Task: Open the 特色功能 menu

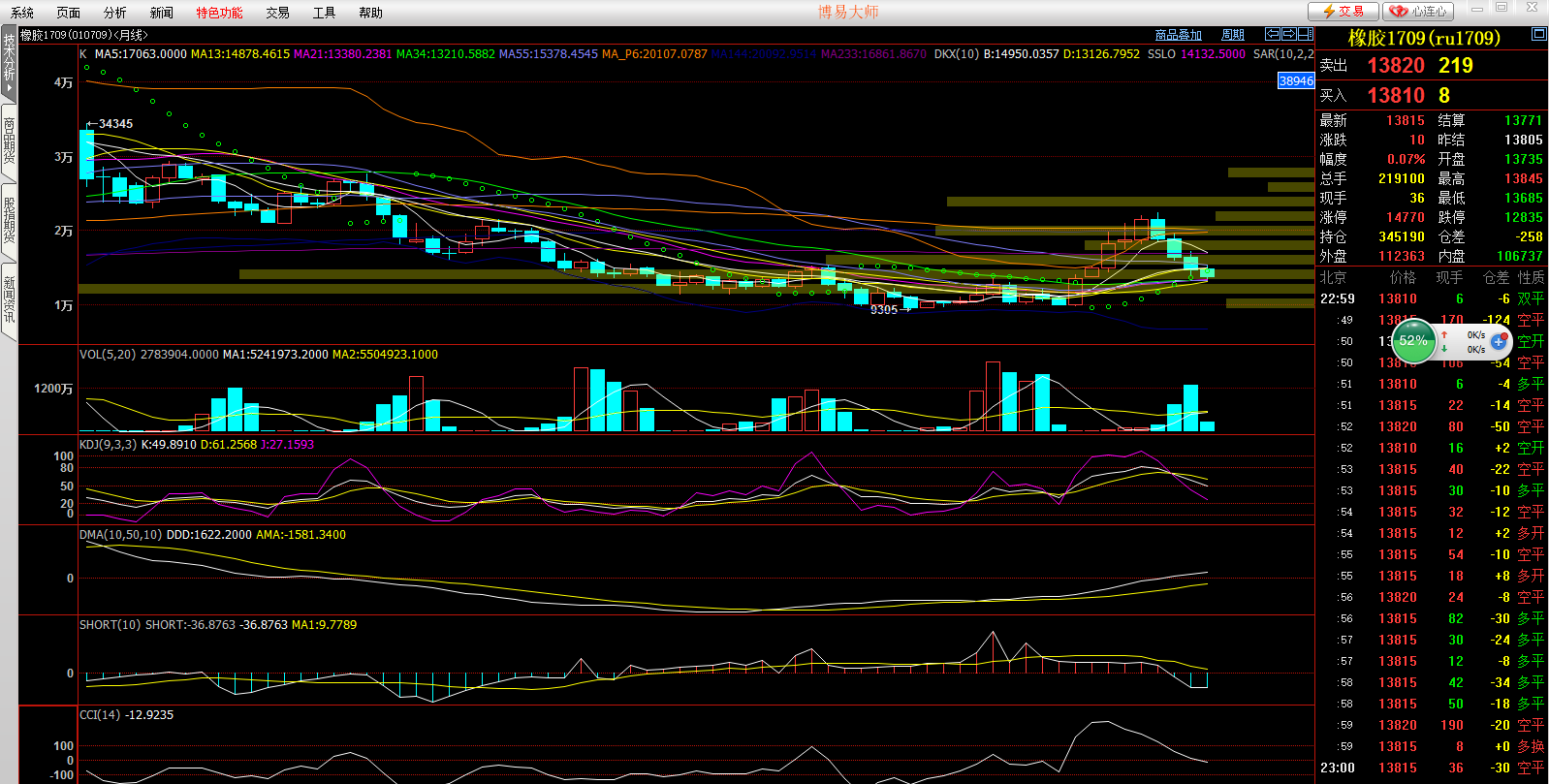Action: (220, 13)
